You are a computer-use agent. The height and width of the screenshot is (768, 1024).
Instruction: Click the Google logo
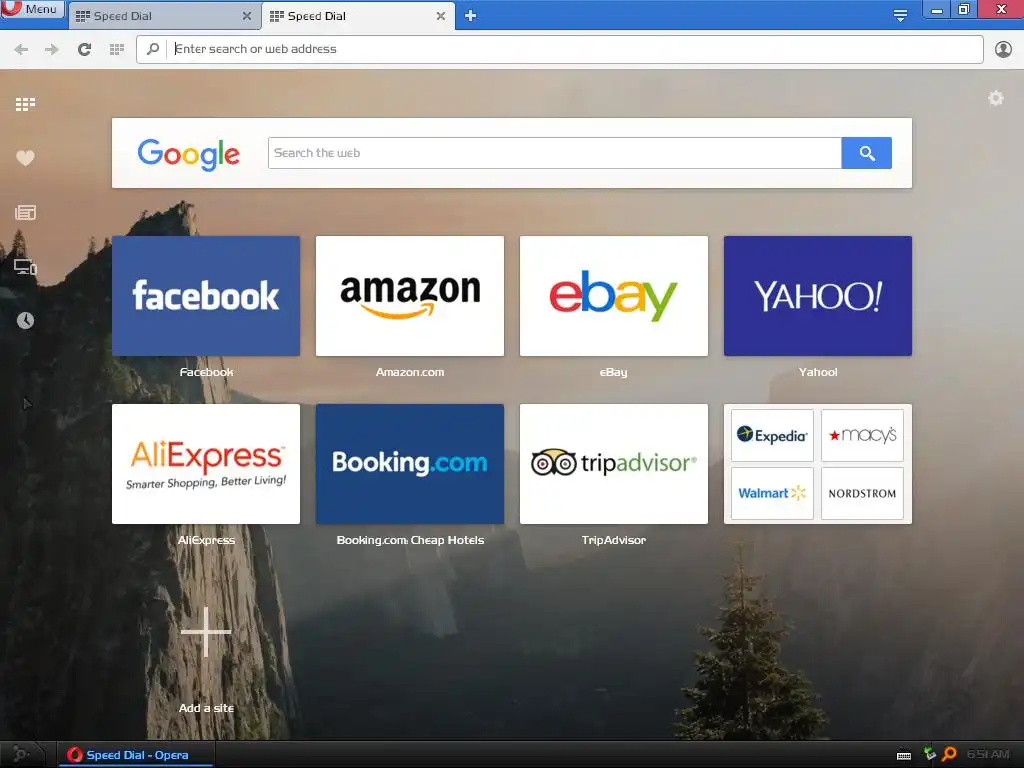tap(189, 153)
